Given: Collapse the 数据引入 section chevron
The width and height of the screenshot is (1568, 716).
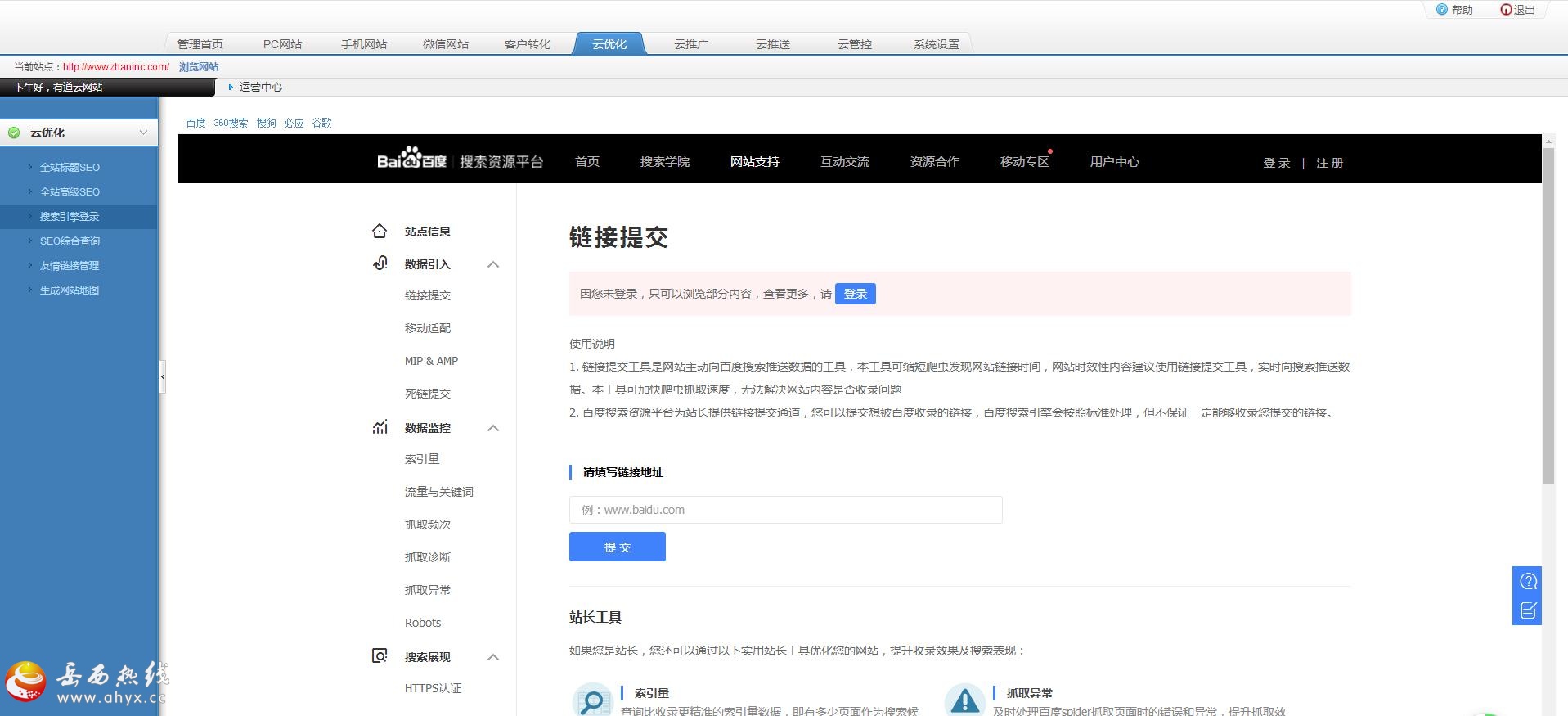Looking at the screenshot, I should pos(493,264).
